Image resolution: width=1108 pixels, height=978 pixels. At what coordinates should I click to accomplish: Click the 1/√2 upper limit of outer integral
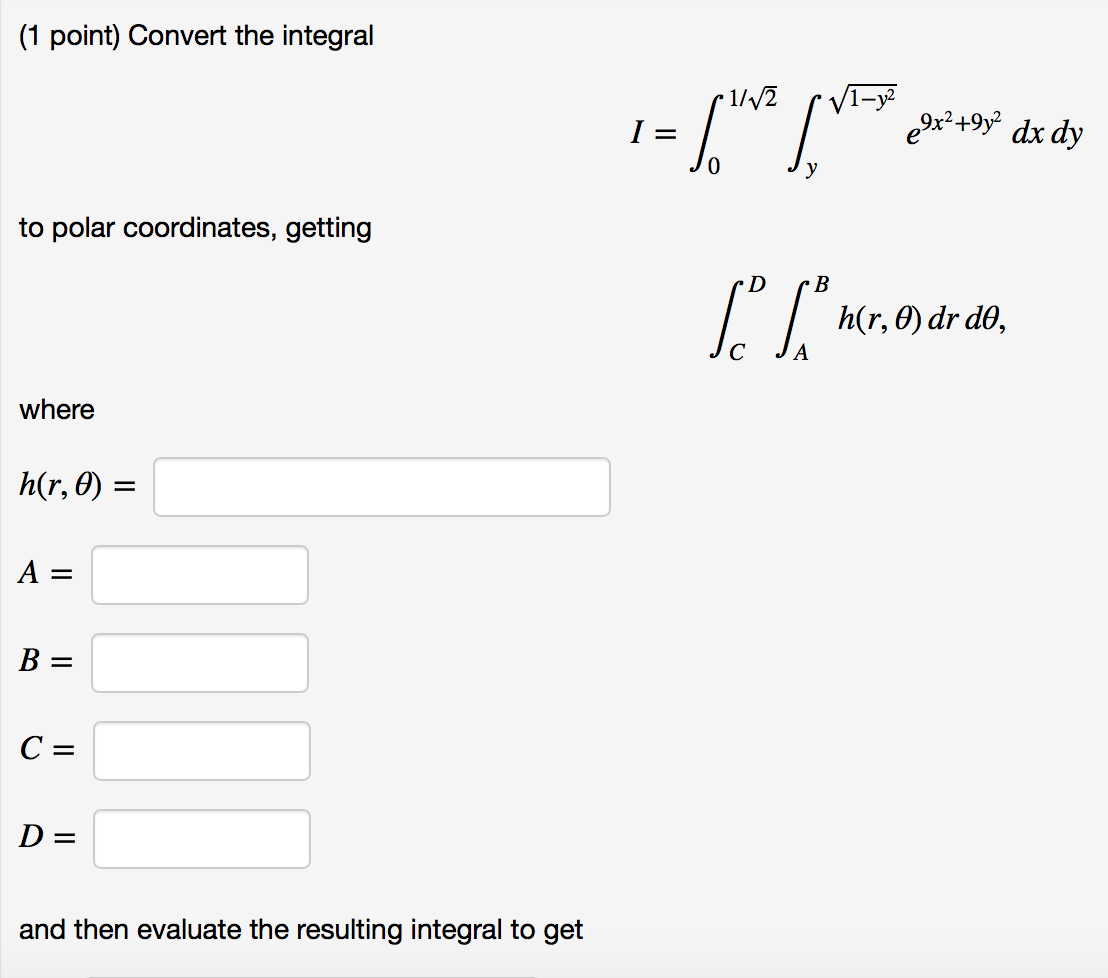pyautogui.click(x=753, y=98)
